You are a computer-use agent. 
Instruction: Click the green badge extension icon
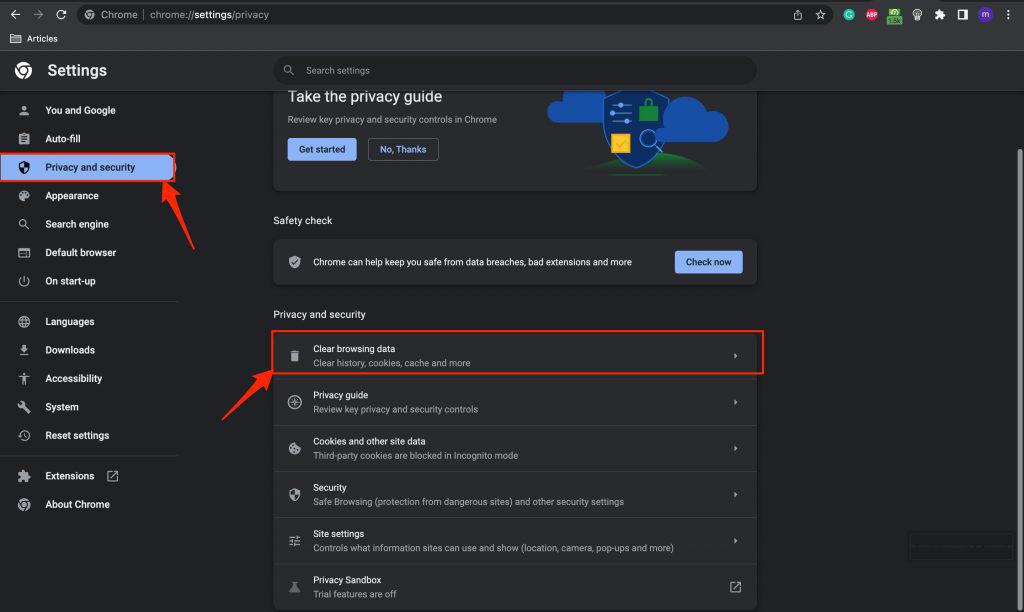[894, 16]
